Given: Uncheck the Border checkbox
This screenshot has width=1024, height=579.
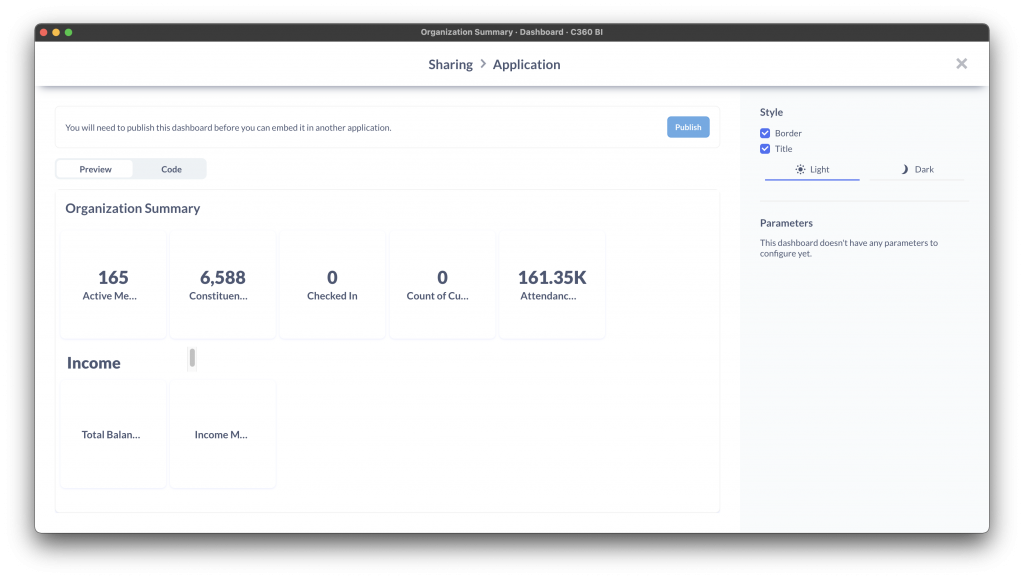Looking at the screenshot, I should [765, 133].
